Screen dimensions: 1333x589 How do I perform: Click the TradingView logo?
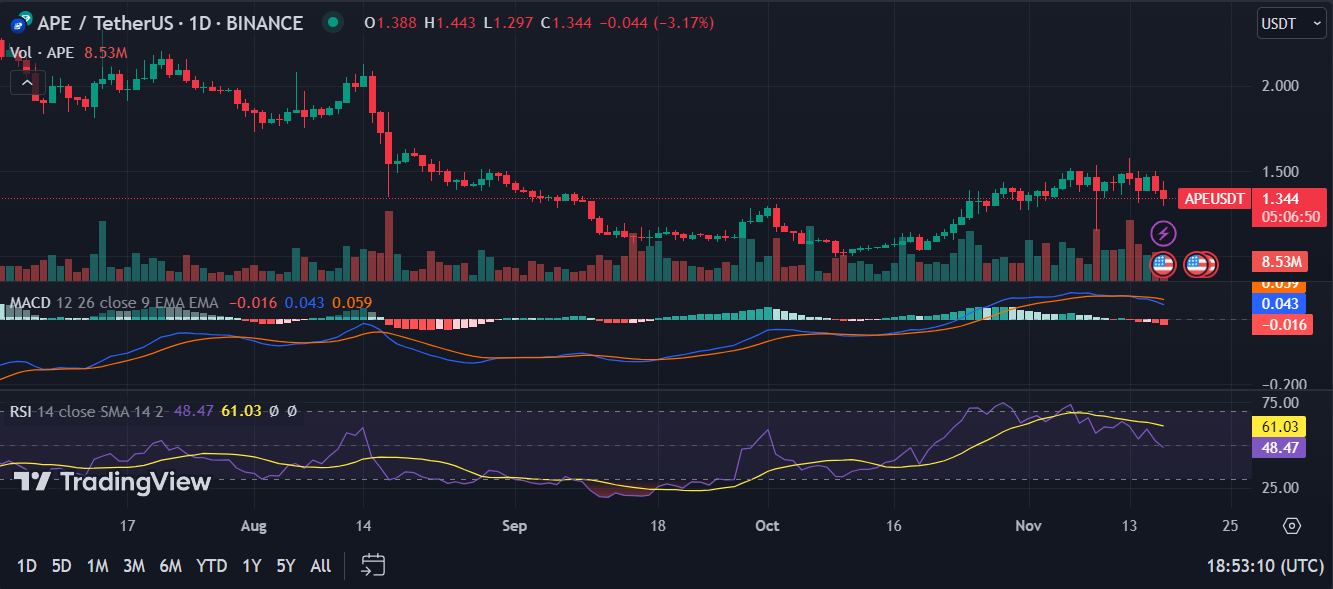point(113,482)
